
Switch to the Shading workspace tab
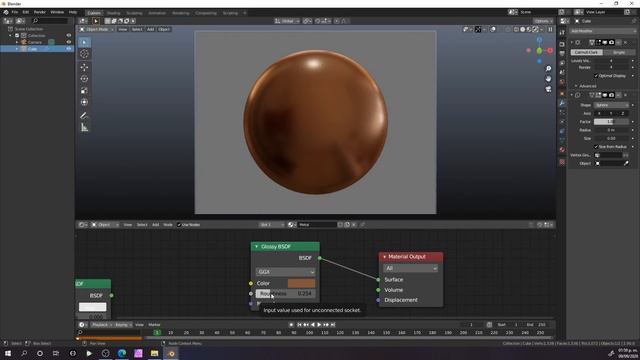tap(113, 13)
